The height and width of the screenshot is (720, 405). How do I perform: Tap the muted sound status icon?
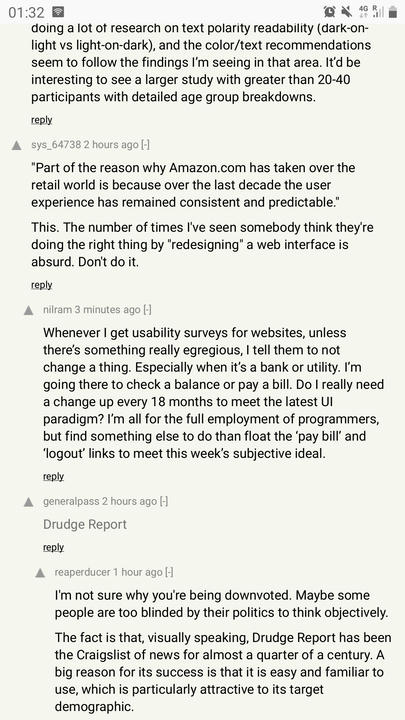347,12
